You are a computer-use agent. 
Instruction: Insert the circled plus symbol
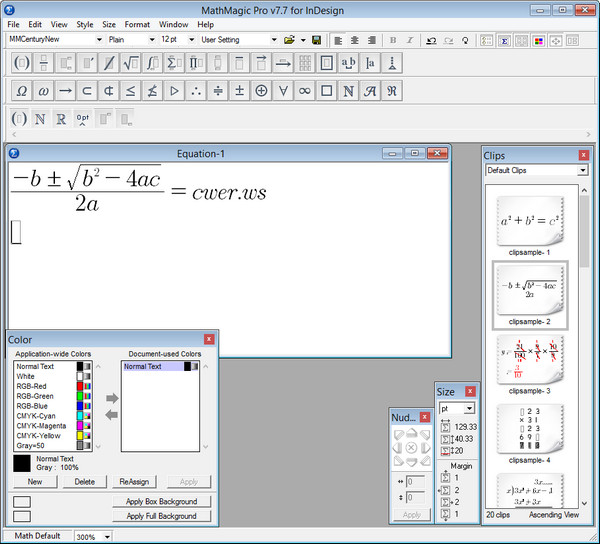point(261,91)
